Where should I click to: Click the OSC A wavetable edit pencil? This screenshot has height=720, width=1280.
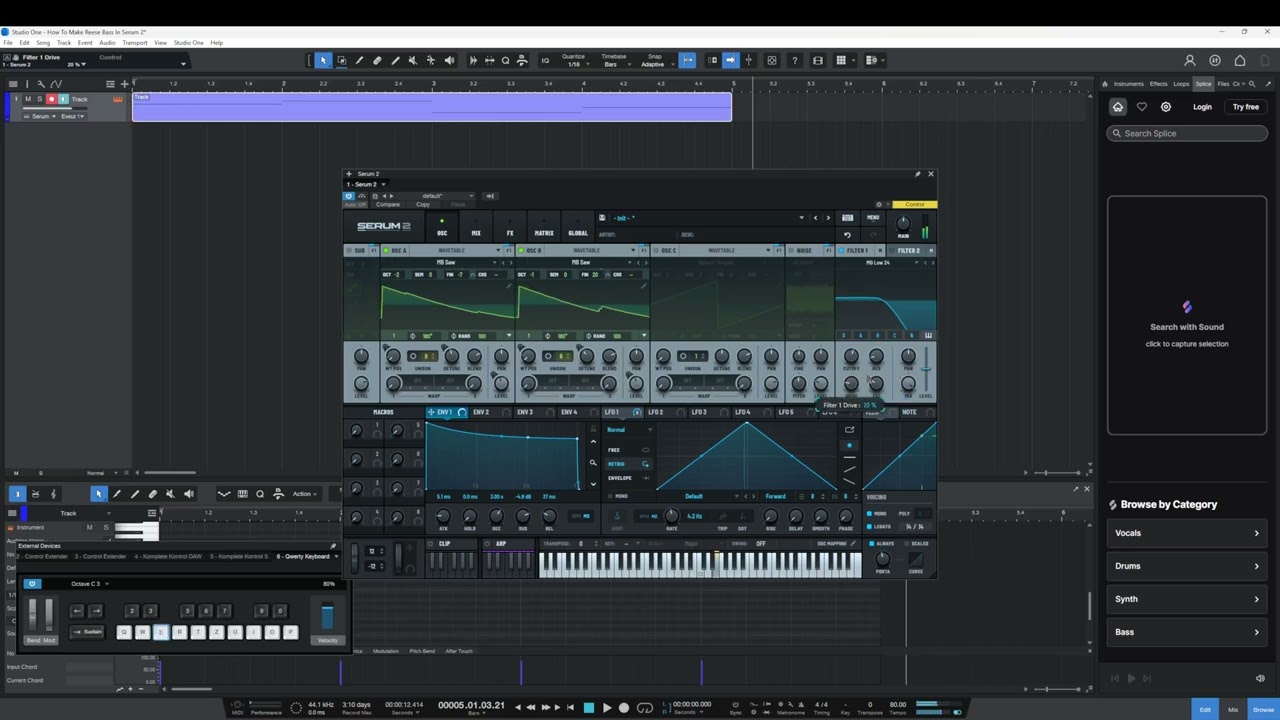tap(509, 286)
